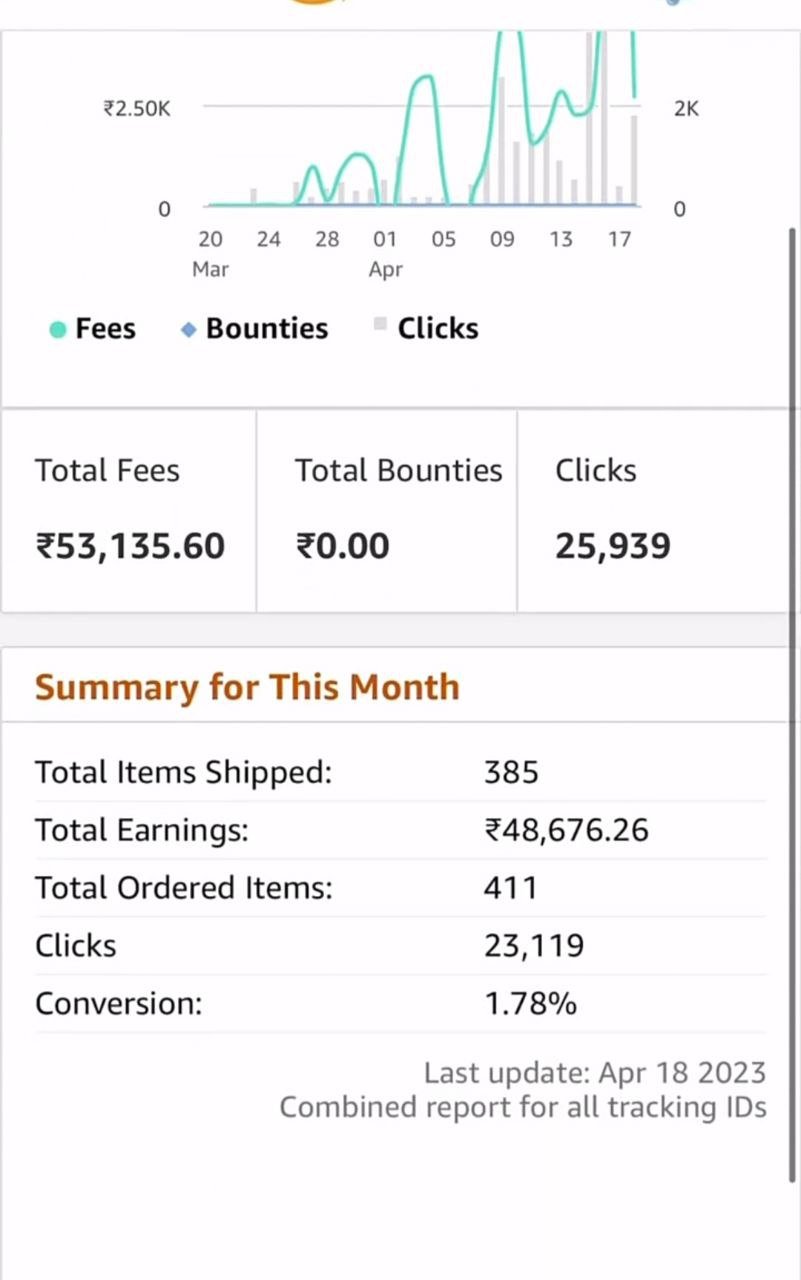The height and width of the screenshot is (1280, 801).
Task: Click the blue Bounties diamond marker
Action: 188,329
